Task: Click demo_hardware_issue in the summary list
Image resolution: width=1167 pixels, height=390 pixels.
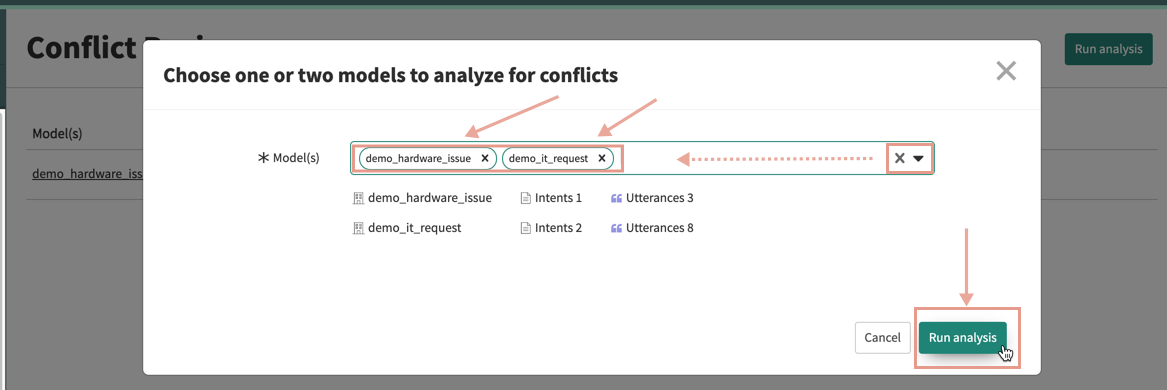Action: pyautogui.click(x=430, y=198)
